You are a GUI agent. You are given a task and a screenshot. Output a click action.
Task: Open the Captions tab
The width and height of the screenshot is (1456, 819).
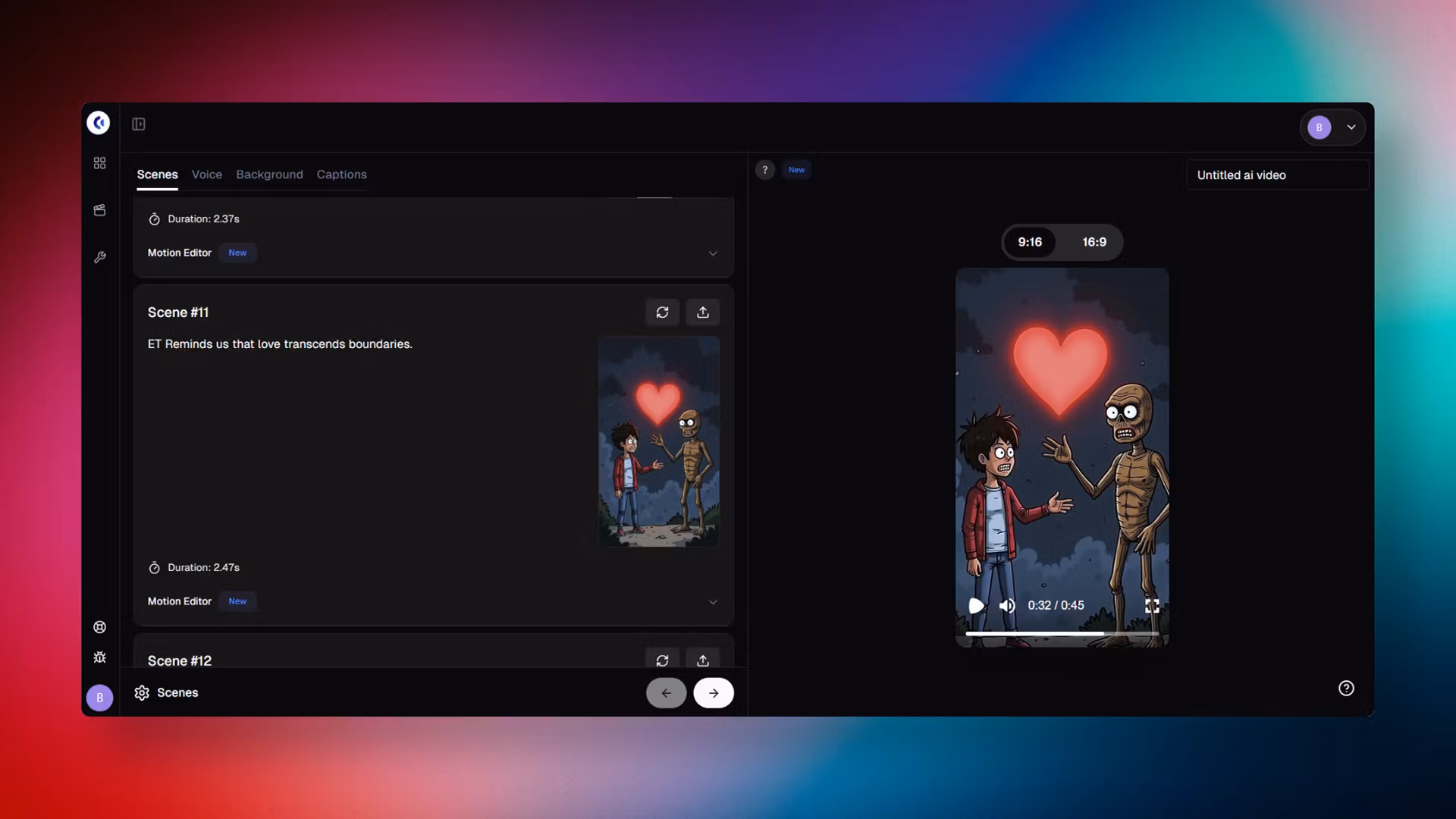(x=341, y=174)
